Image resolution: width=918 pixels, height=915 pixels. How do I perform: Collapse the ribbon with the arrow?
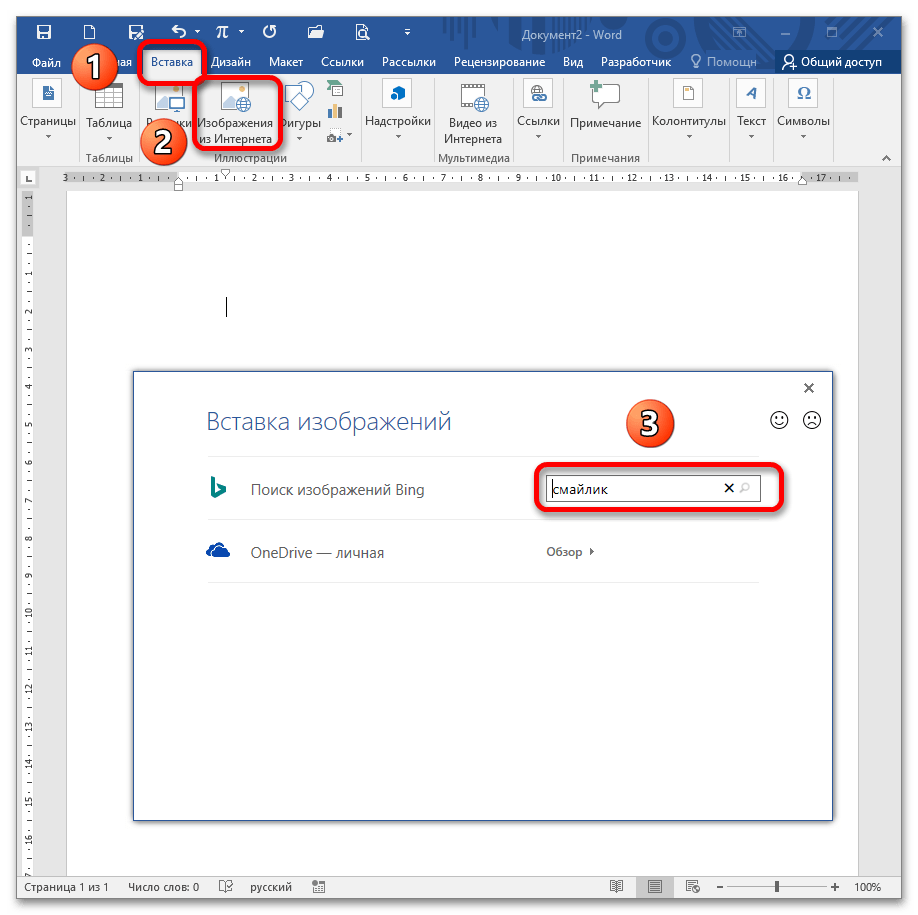click(886, 158)
